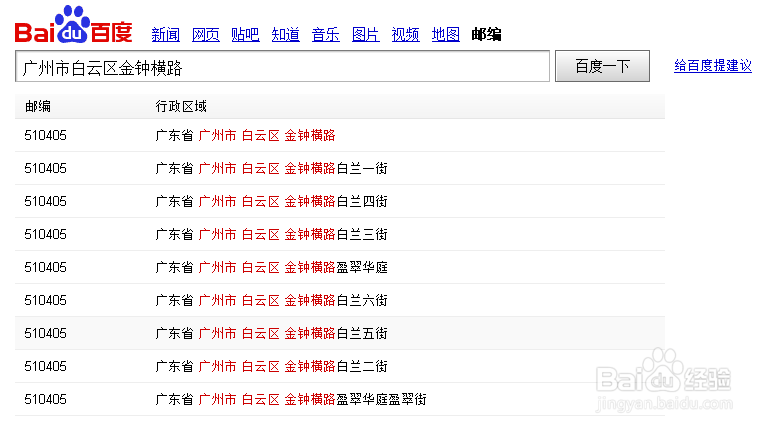The image size is (778, 431).
Task: Switch to 图片 image search
Action: [x=366, y=35]
